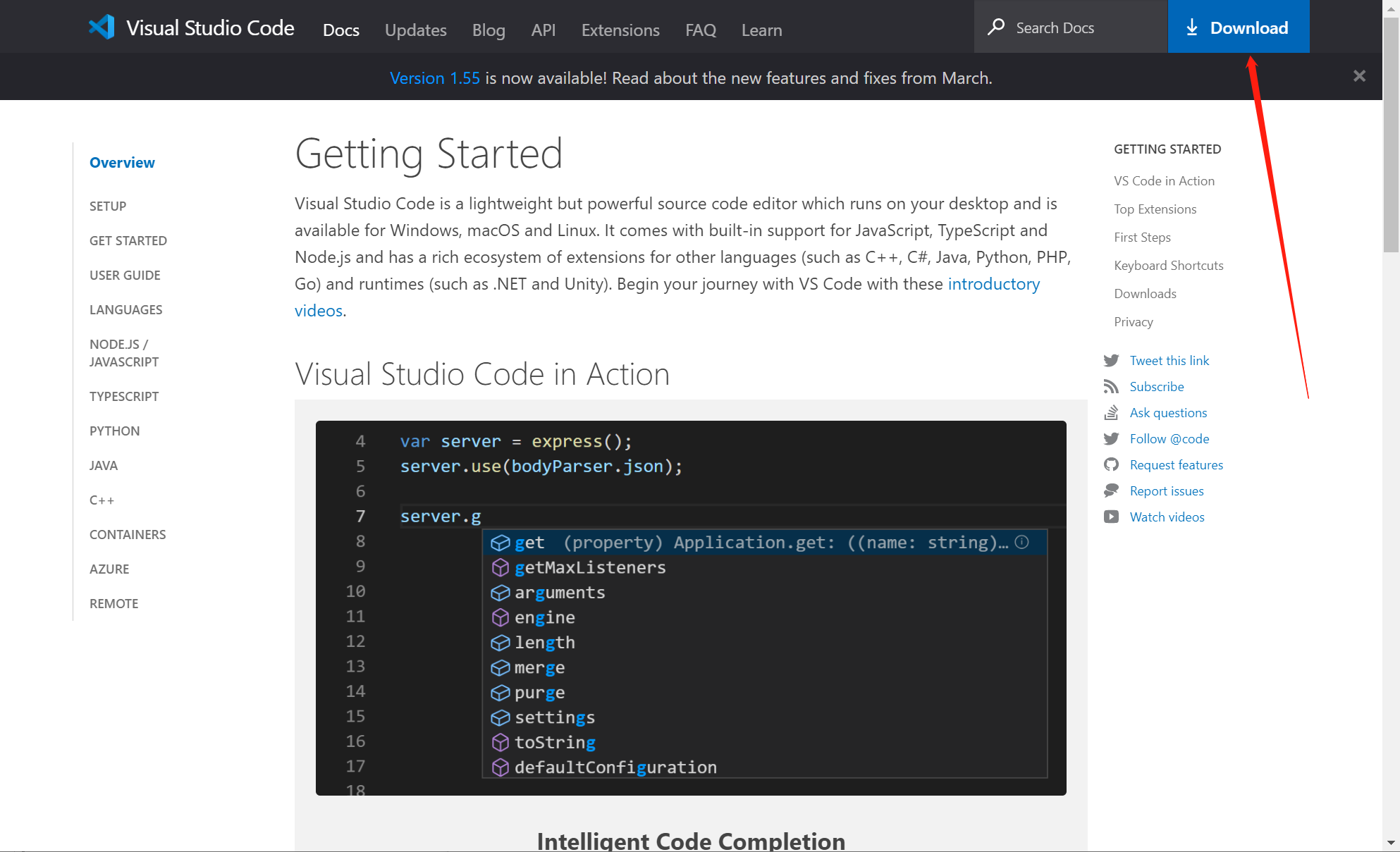Image resolution: width=1400 pixels, height=852 pixels.
Task: Select Overview in the left sidebar
Action: point(122,163)
